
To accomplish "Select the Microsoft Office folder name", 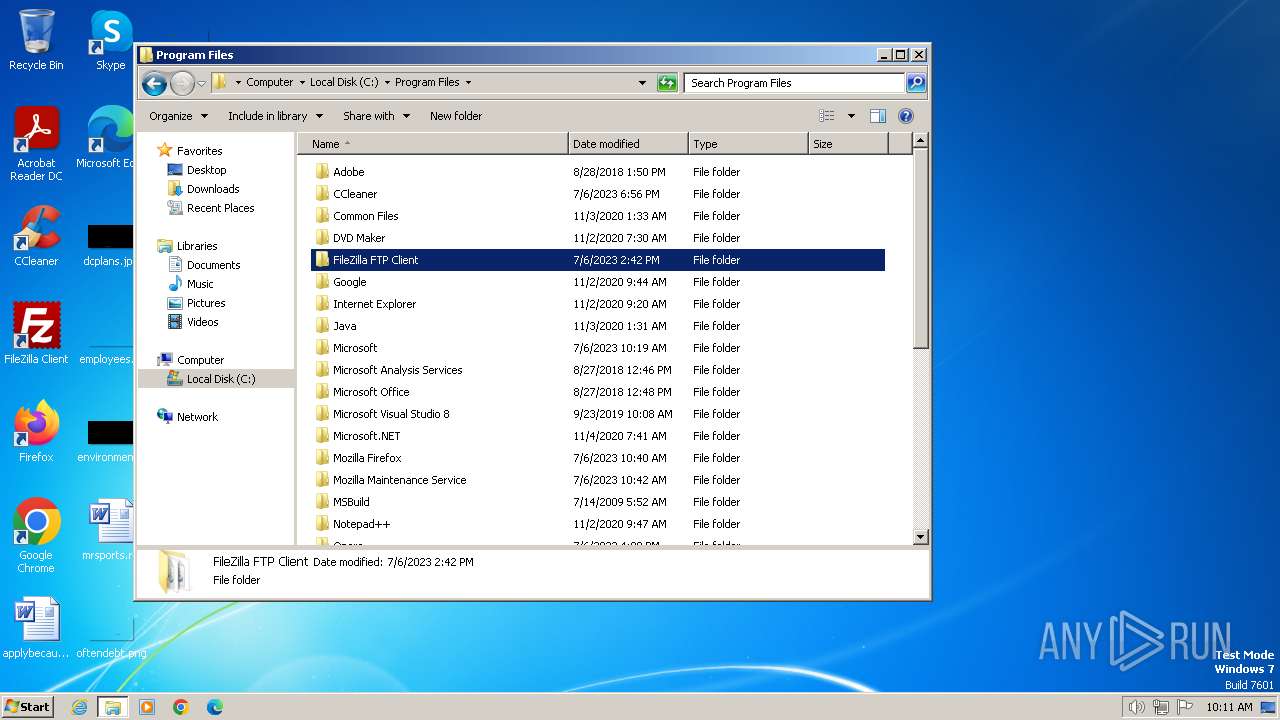I will pos(371,392).
